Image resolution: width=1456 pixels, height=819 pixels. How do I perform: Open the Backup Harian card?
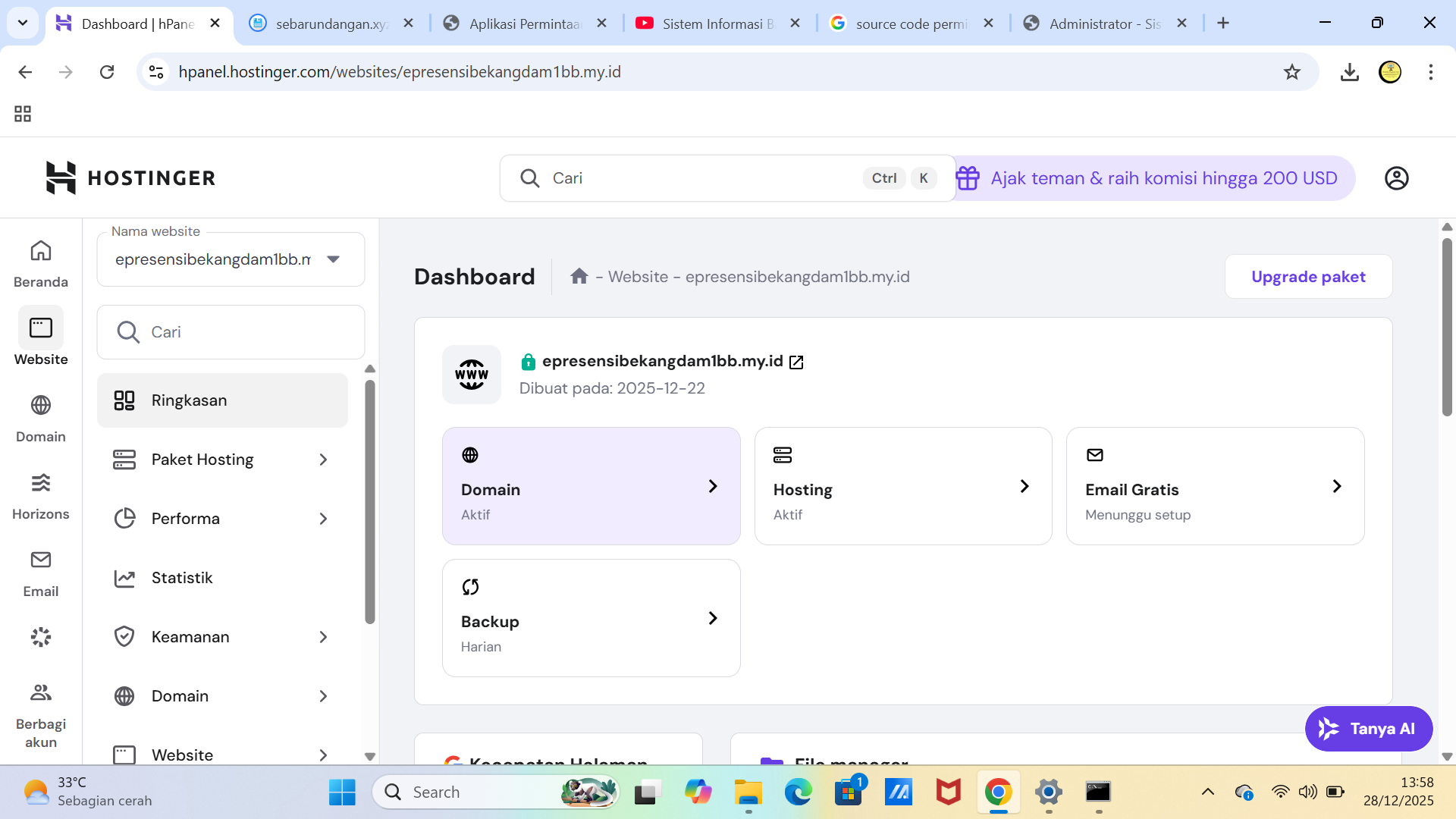tap(591, 618)
